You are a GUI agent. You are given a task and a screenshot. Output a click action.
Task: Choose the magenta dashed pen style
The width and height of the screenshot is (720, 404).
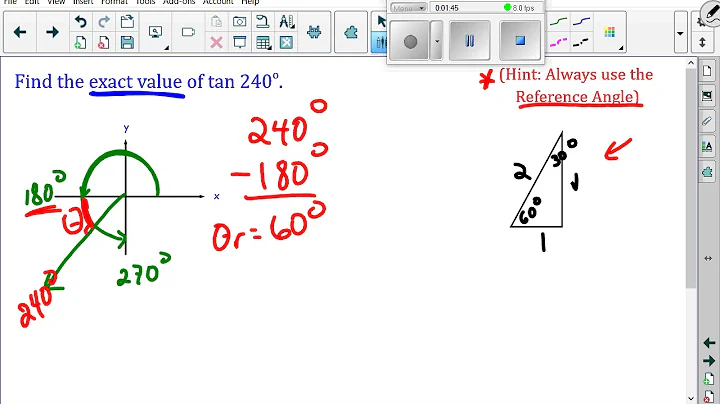[558, 43]
